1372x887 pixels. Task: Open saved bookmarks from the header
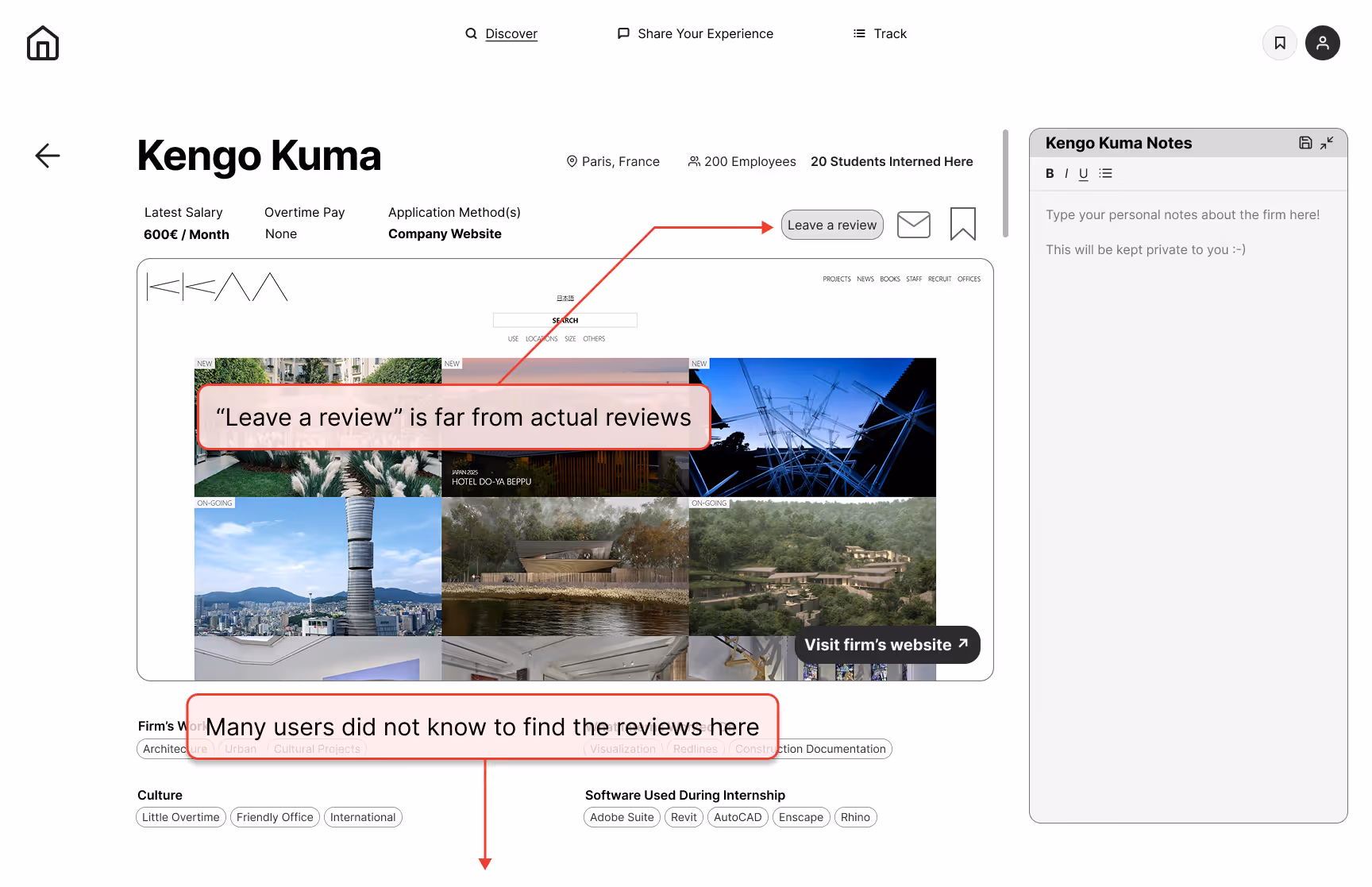point(1280,43)
